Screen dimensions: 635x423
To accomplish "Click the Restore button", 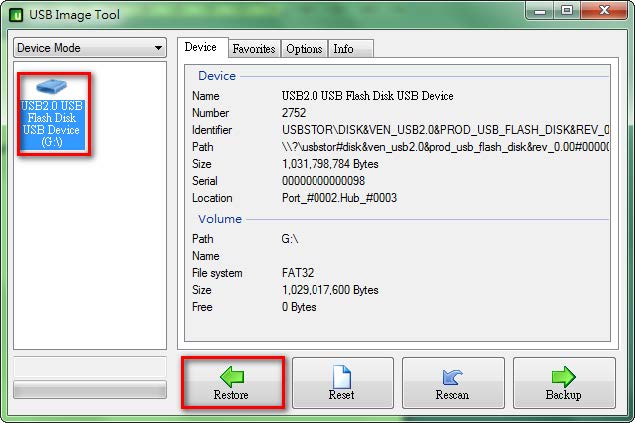I will click(233, 383).
